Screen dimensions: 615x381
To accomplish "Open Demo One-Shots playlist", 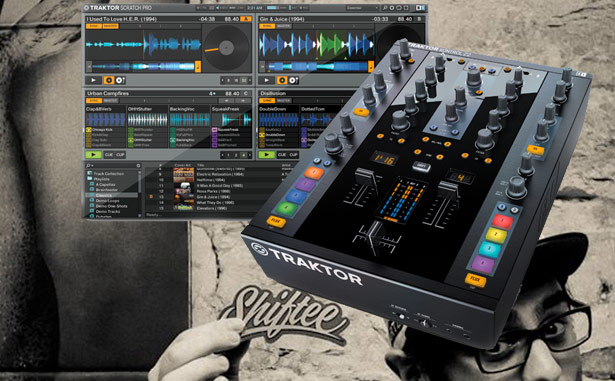I will (107, 206).
